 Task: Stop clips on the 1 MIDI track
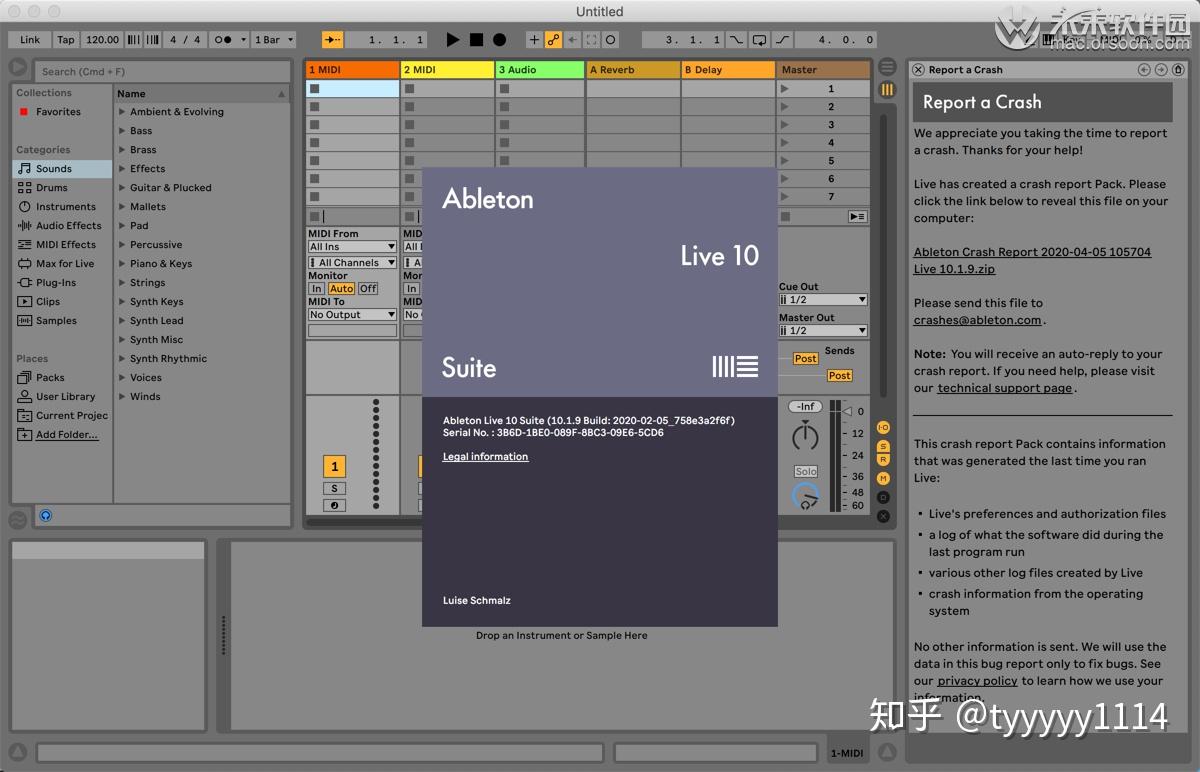point(315,216)
